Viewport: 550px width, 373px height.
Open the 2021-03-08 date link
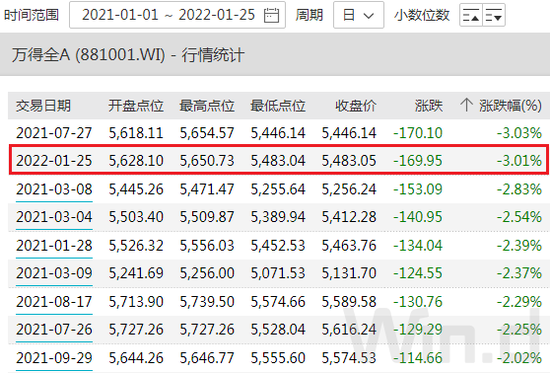coord(54,189)
